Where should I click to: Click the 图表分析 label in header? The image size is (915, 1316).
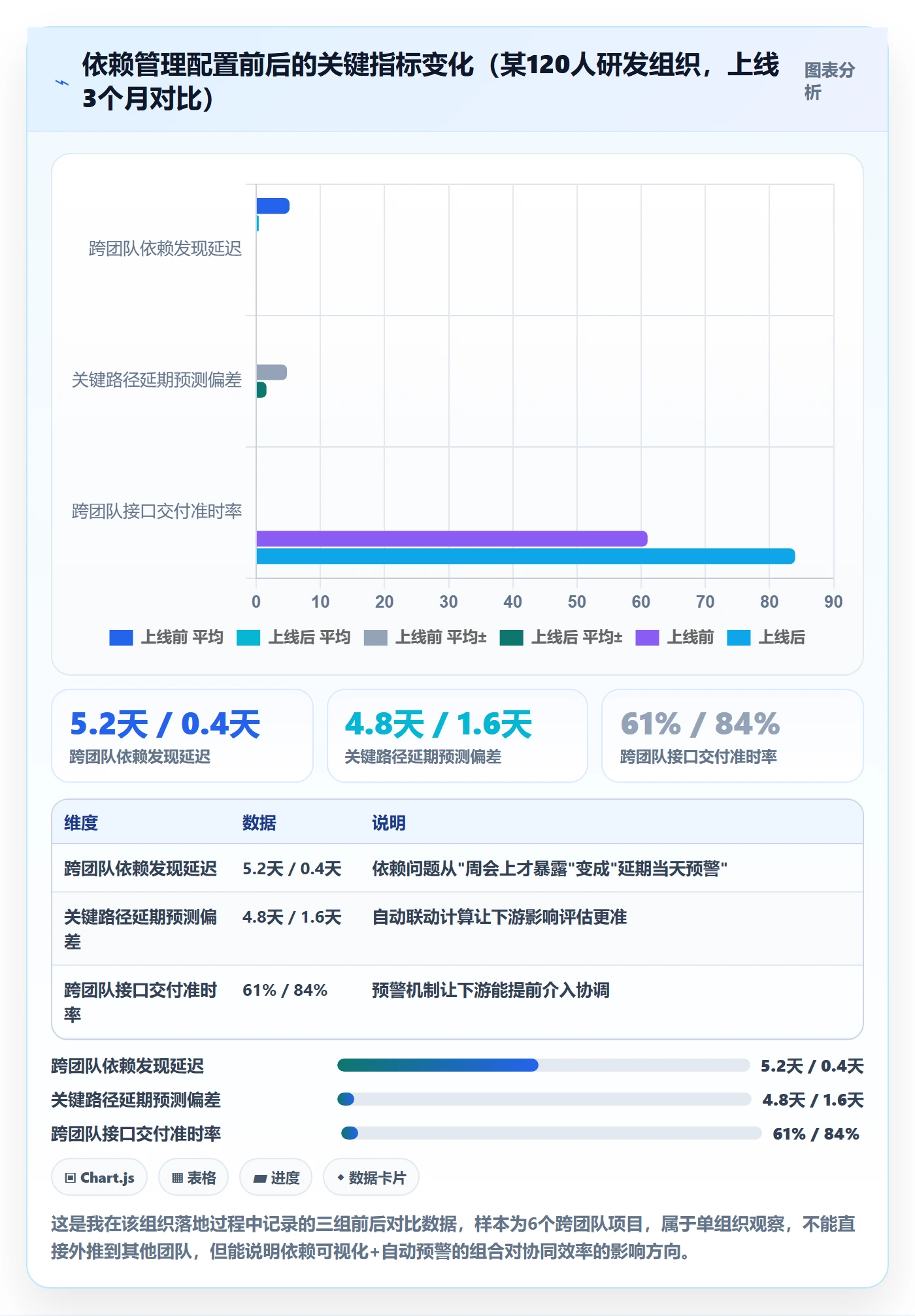pos(829,81)
